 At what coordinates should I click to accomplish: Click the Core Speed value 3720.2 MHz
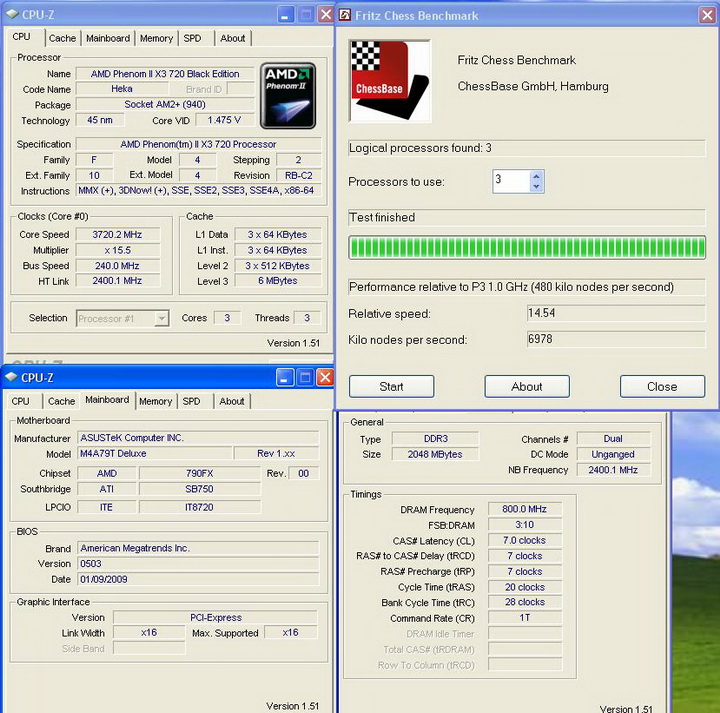(x=117, y=235)
